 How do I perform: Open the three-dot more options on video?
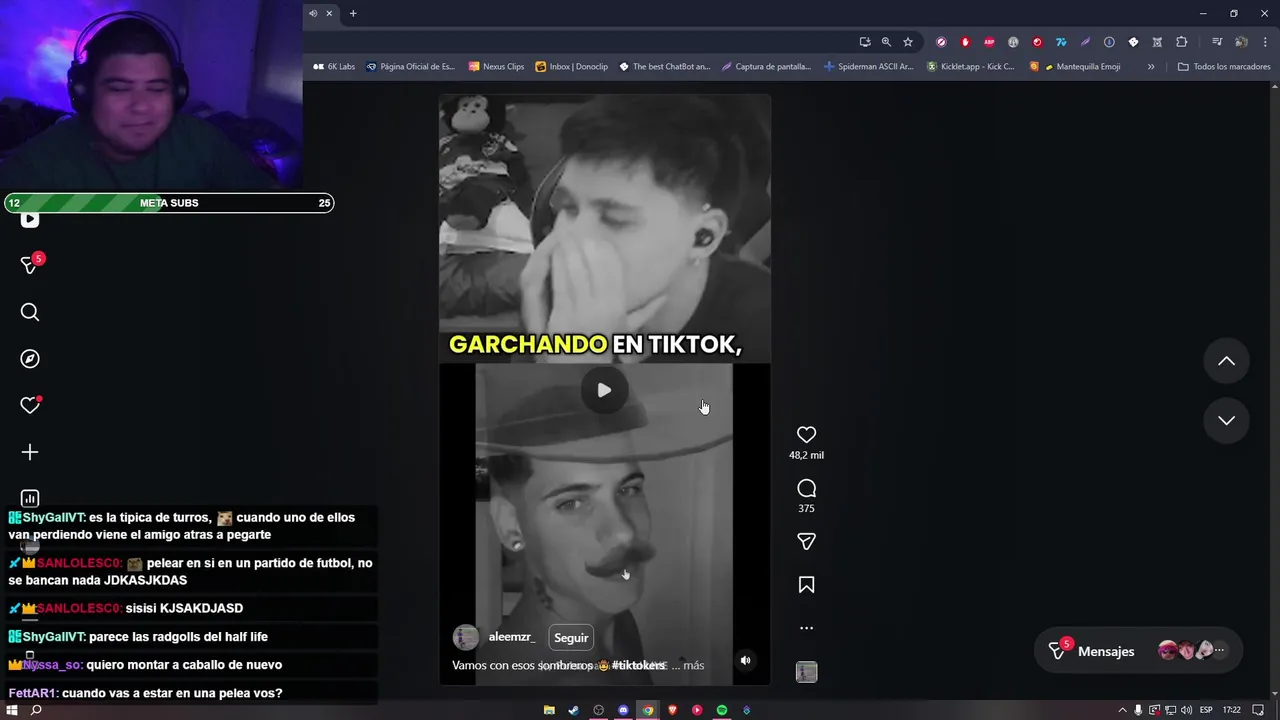tap(806, 628)
